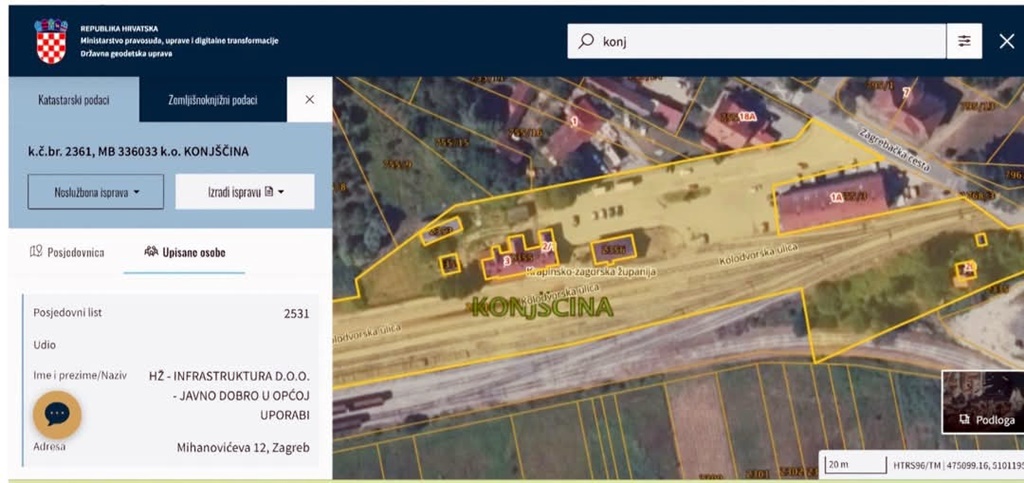The width and height of the screenshot is (1024, 483).
Task: Click the magnifier search icon
Action: pyautogui.click(x=586, y=42)
